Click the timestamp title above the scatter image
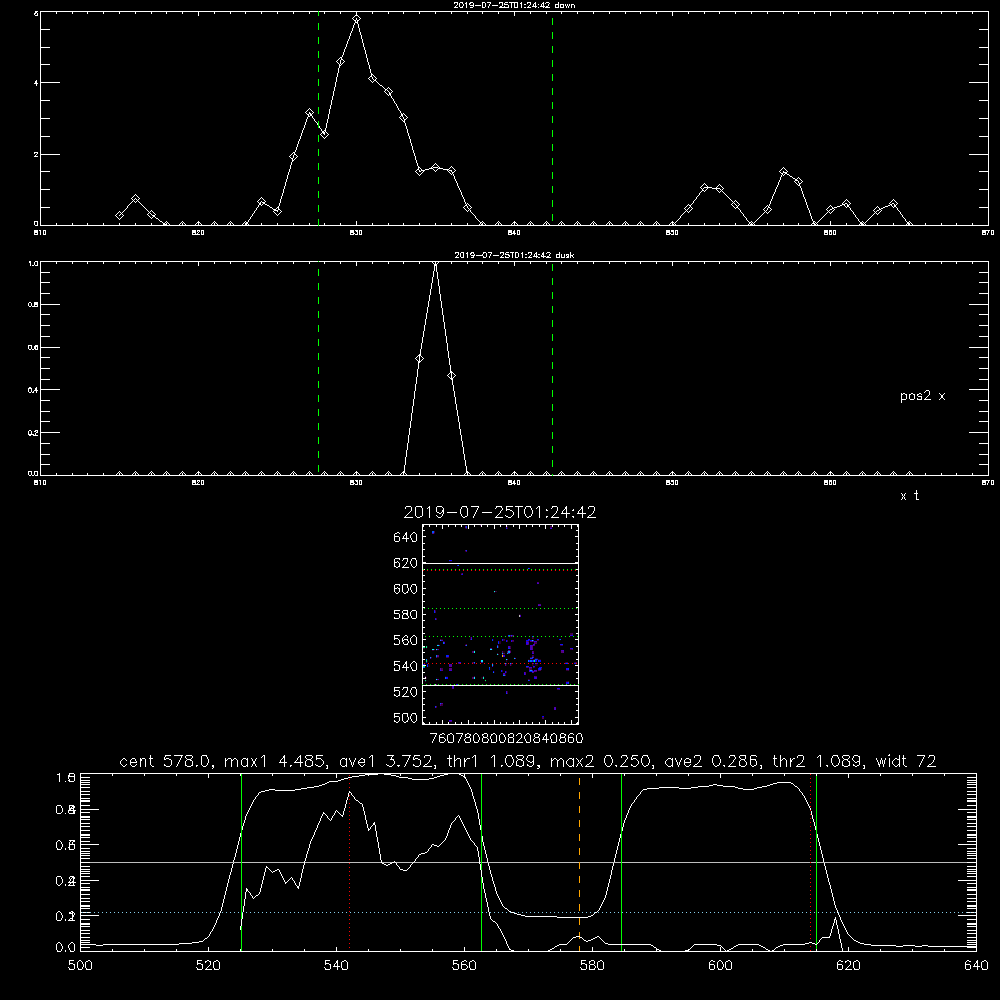Image resolution: width=1000 pixels, height=1000 pixels. click(x=500, y=512)
